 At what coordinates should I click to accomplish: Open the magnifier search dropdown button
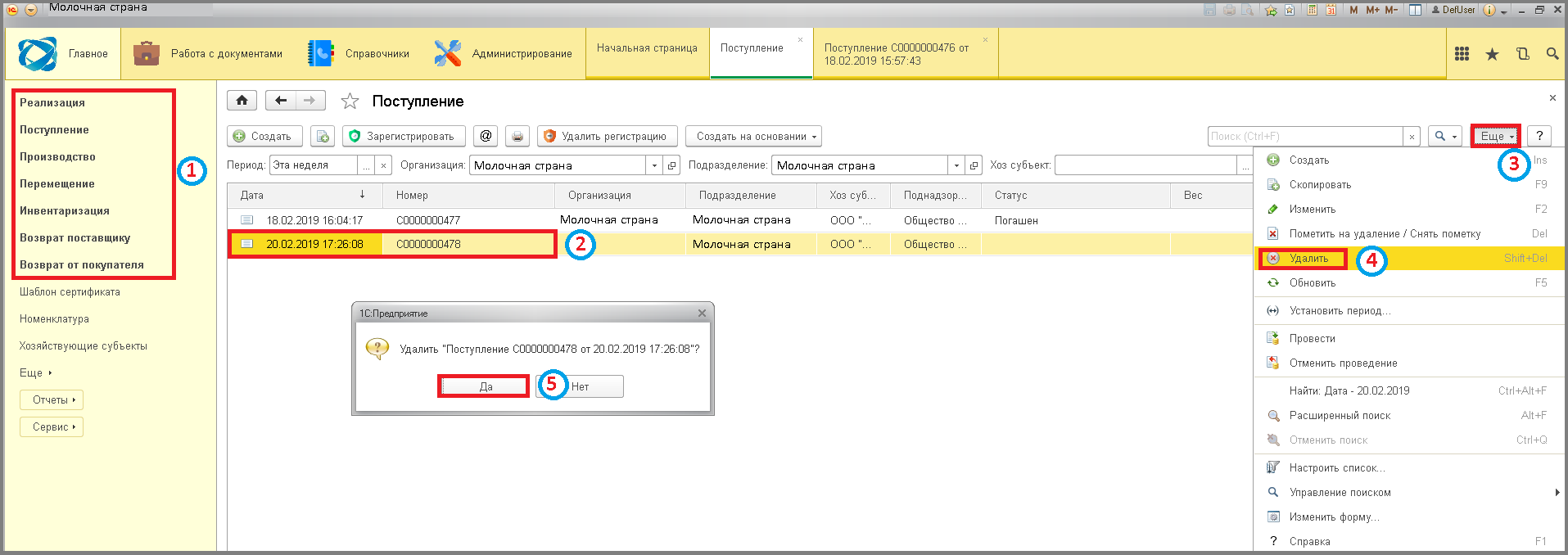pyautogui.click(x=1445, y=136)
